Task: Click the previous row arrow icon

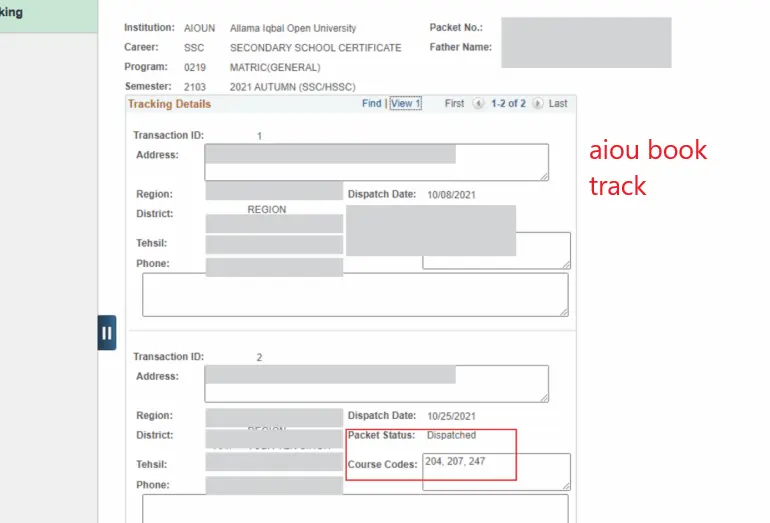Action: point(478,104)
